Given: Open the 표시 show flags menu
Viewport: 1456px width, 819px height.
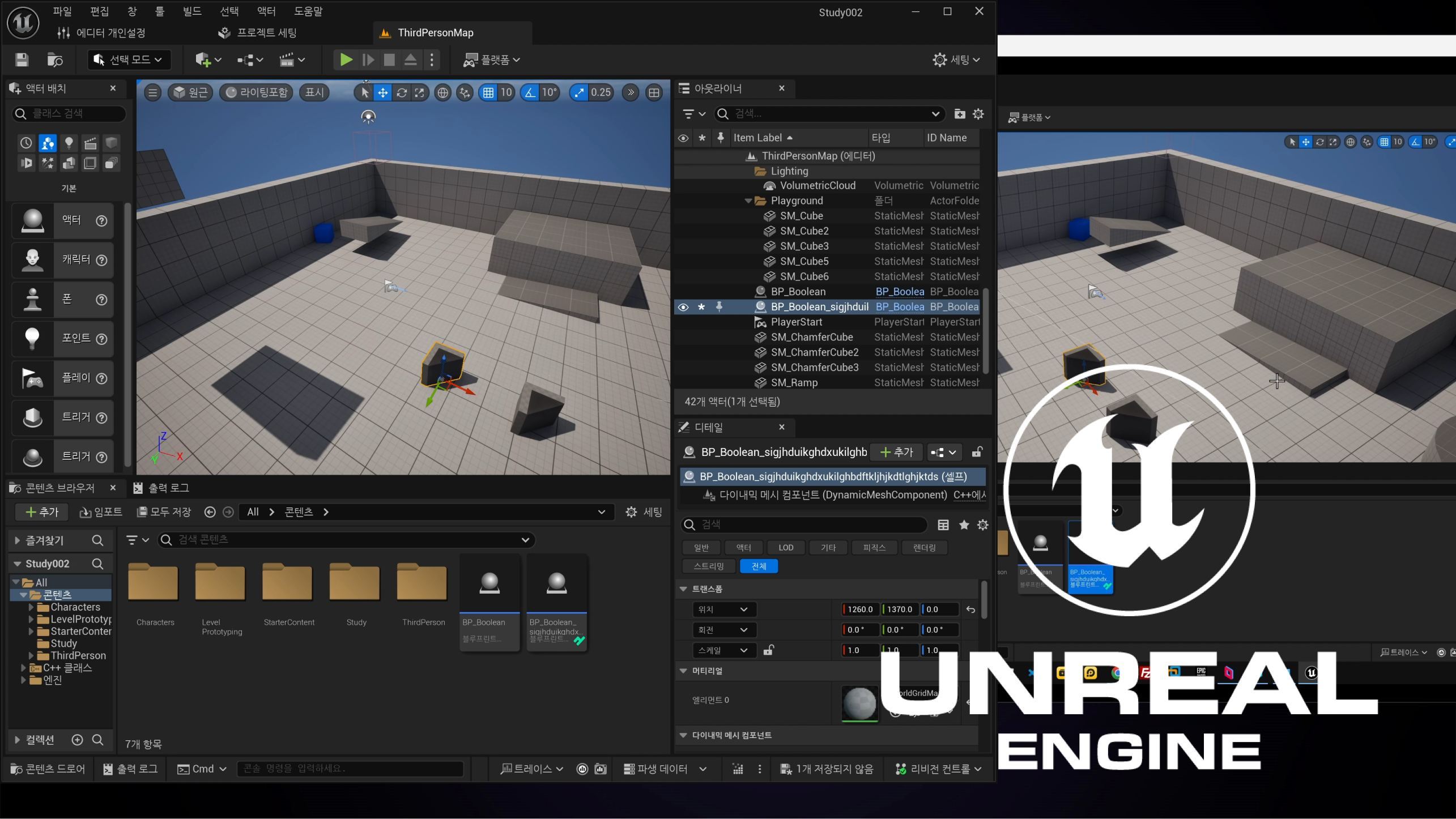Looking at the screenshot, I should coord(314,92).
